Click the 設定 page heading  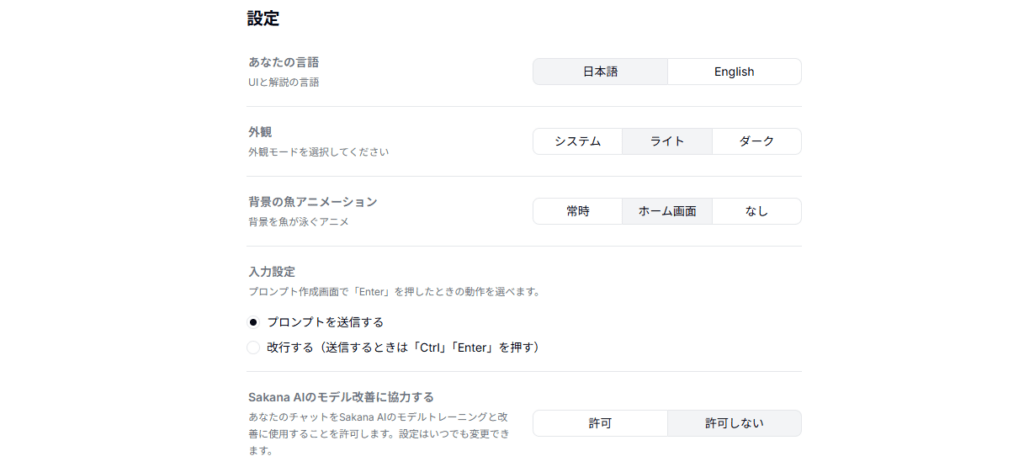(263, 18)
